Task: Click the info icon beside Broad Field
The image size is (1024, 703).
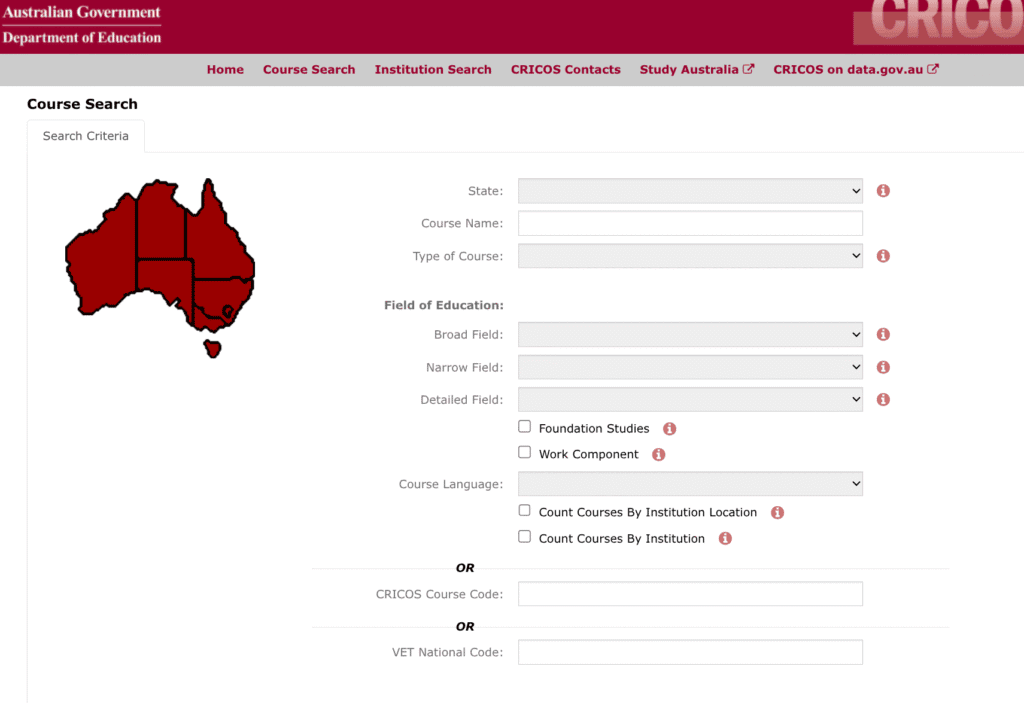Action: tap(883, 335)
